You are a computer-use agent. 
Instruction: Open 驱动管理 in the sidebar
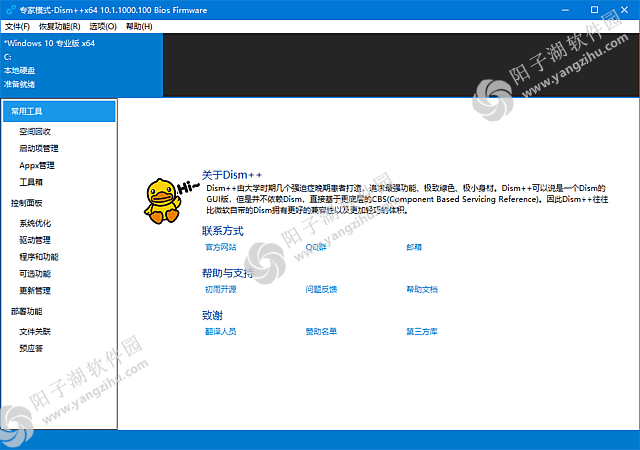click(x=35, y=240)
